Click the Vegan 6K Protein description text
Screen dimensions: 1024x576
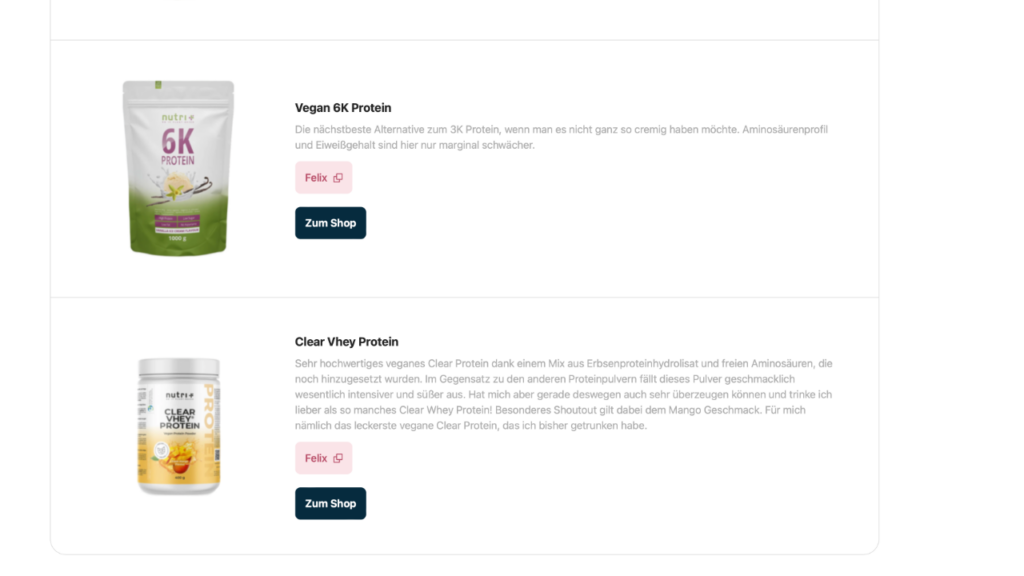[x=562, y=137]
